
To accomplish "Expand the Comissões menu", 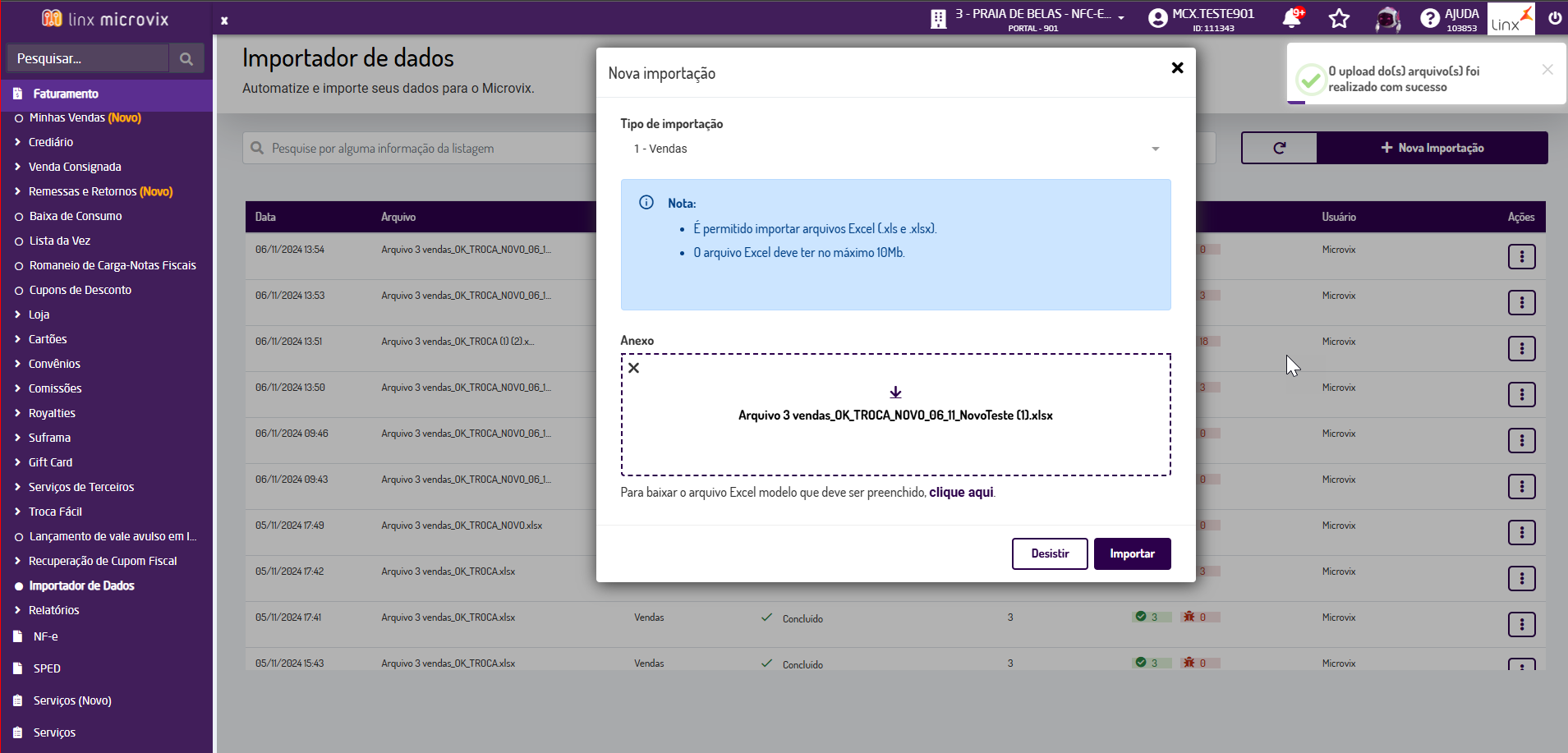I will [55, 388].
